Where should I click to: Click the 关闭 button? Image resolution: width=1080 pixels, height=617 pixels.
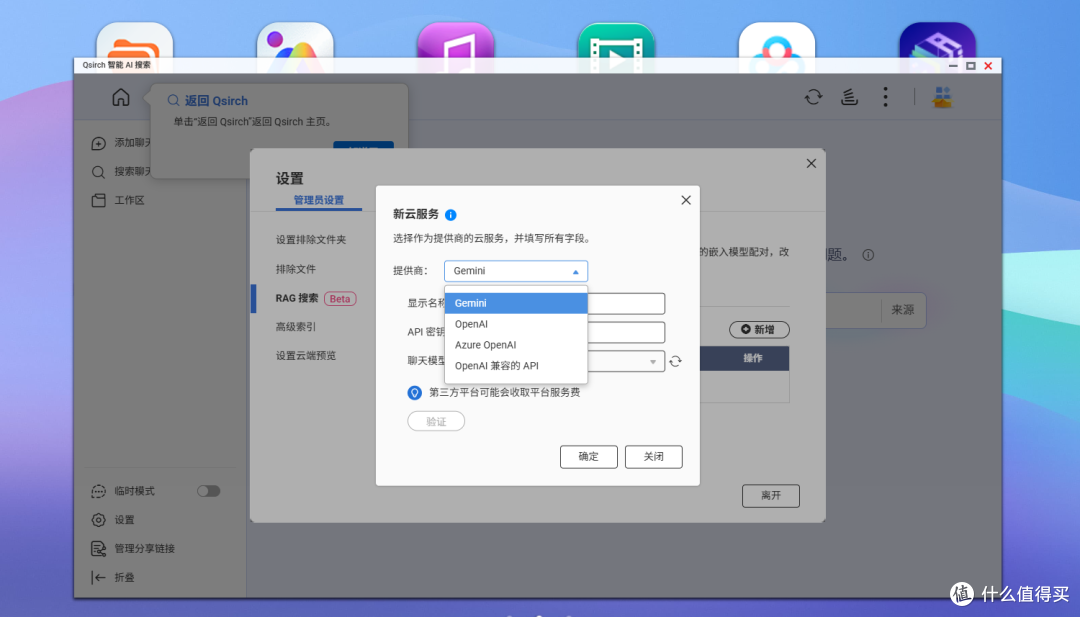pyautogui.click(x=654, y=457)
